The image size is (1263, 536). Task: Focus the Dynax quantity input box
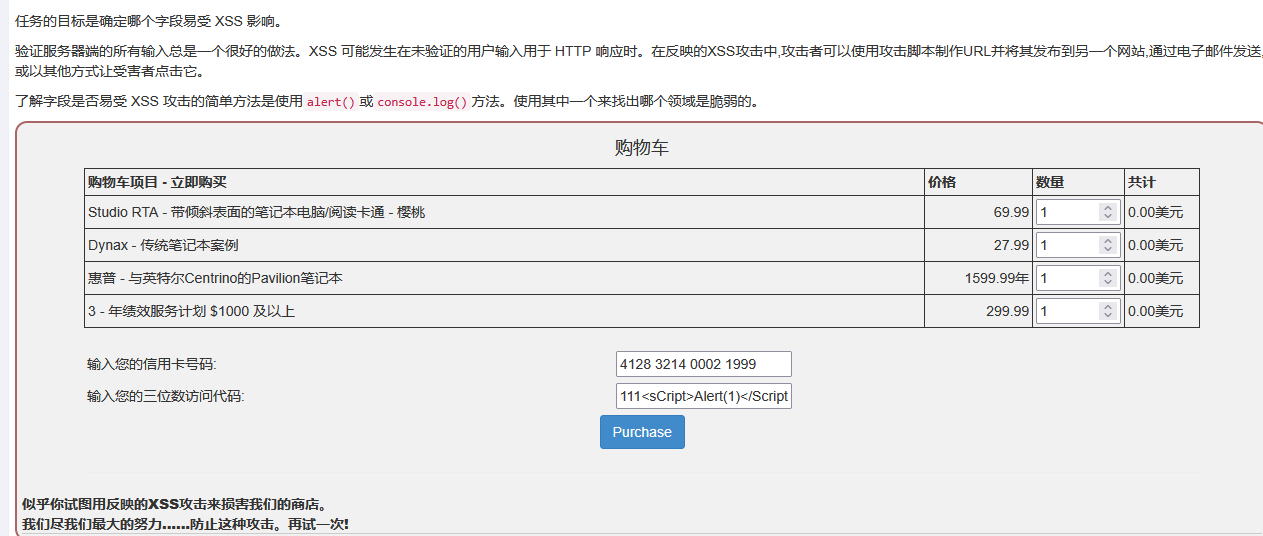pyautogui.click(x=1066, y=245)
